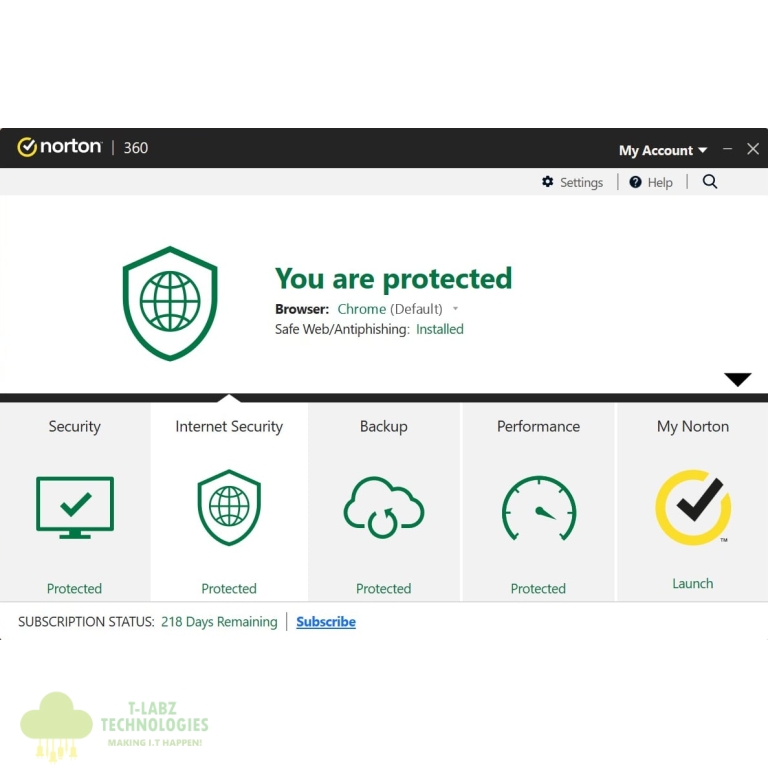Click 218 Days Remaining text
This screenshot has width=768, height=768.
[219, 622]
